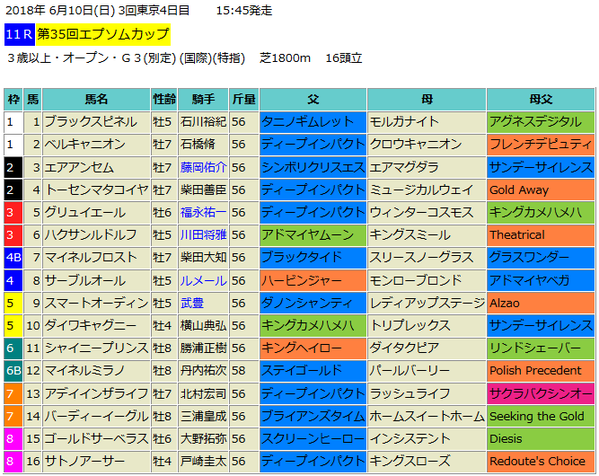Click dam cell モルガナイト

point(426,122)
